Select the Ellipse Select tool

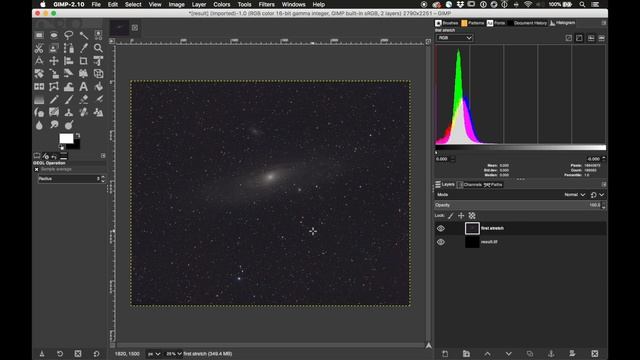(x=53, y=36)
